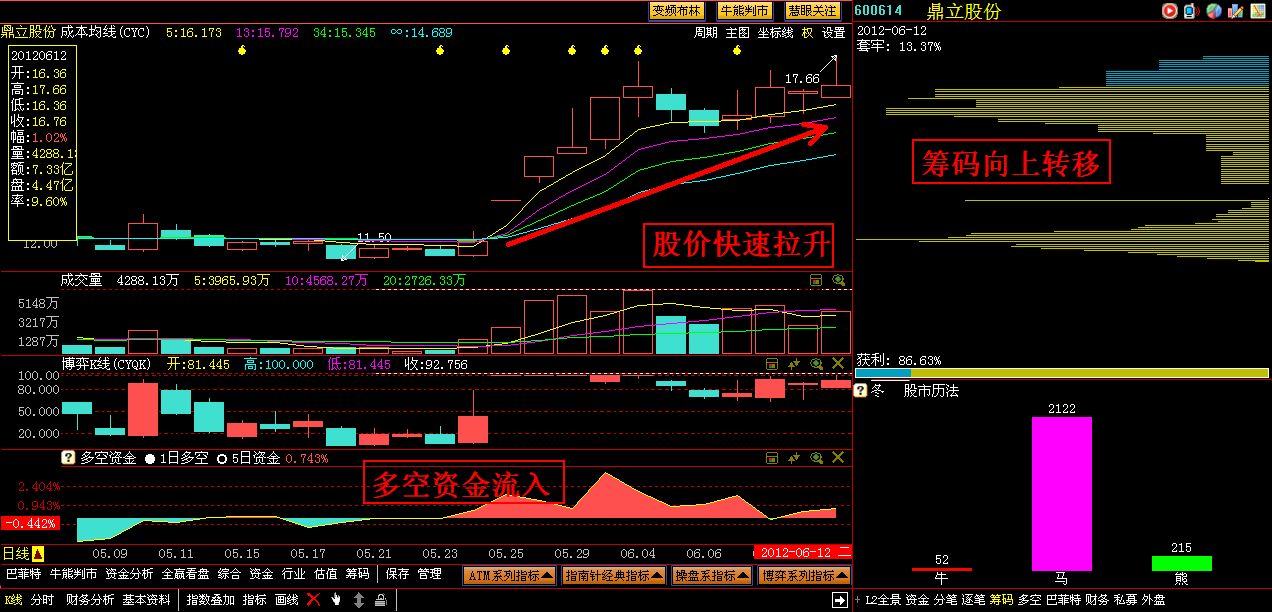This screenshot has height=612, width=1272.
Task: Open the pie chart icon in header
Action: coord(1213,11)
